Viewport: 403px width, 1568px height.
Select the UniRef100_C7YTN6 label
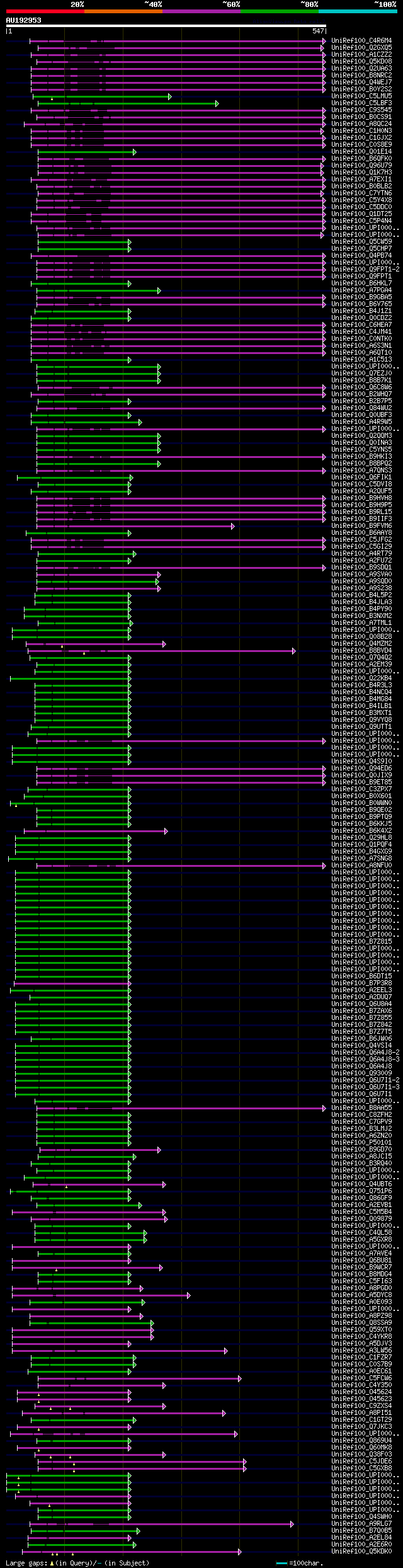361,193
